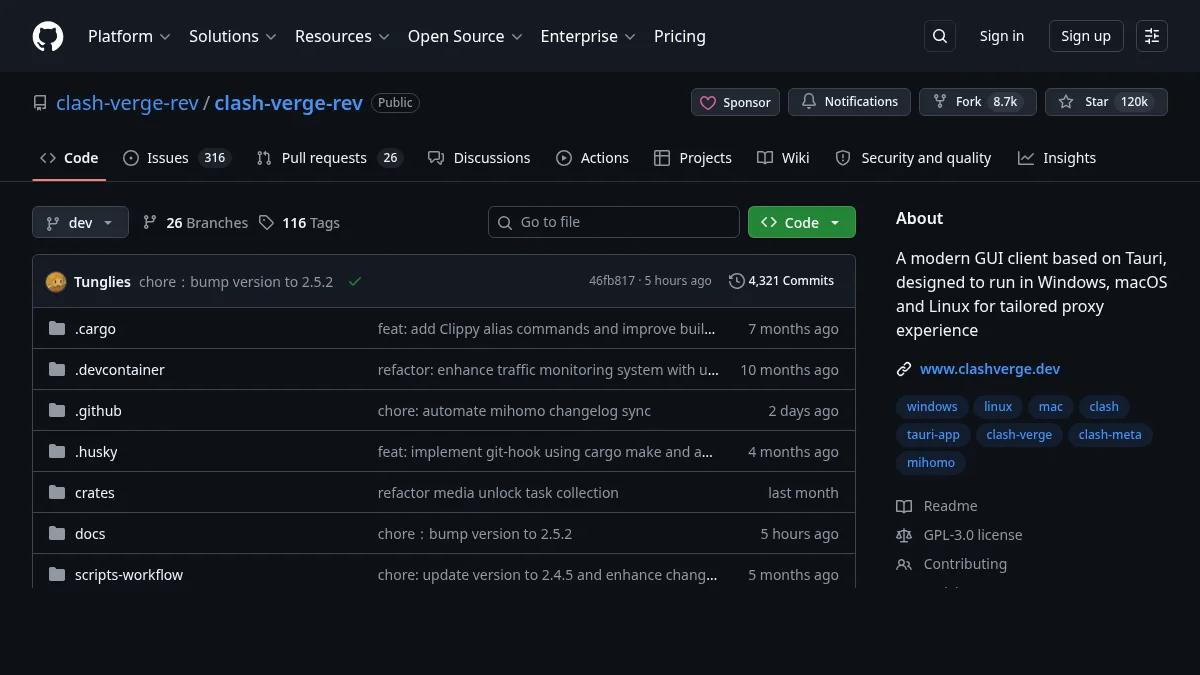
Task: Click the GitHub logo icon
Action: pos(48,36)
